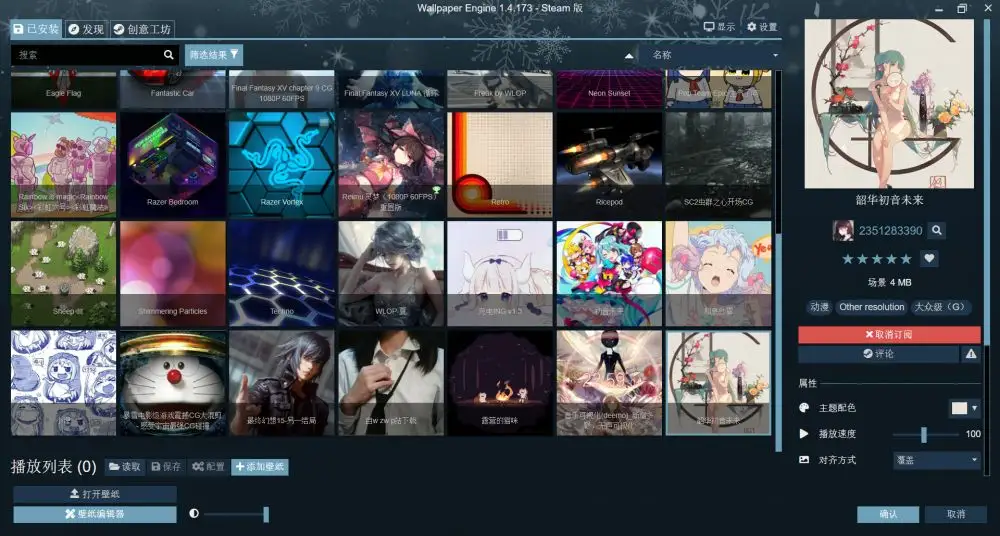Save playlist with 保存 disk button

(166, 467)
